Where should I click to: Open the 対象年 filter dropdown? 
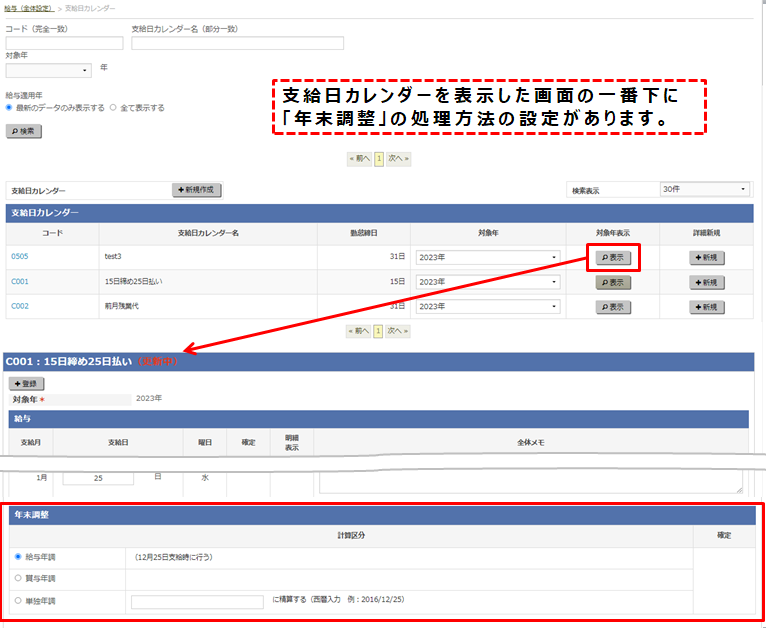pos(48,71)
